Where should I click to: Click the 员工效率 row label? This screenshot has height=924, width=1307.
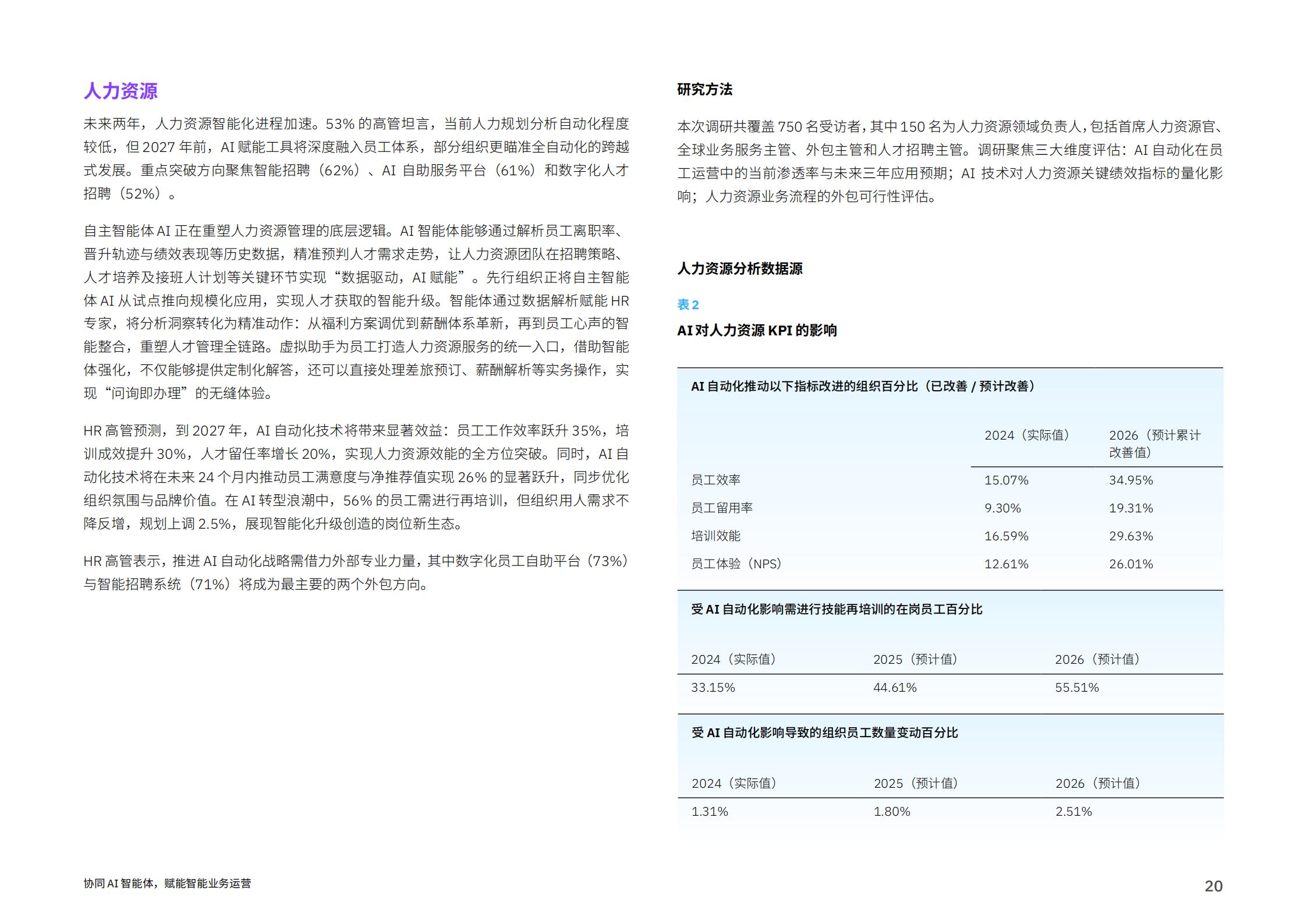pyautogui.click(x=716, y=480)
